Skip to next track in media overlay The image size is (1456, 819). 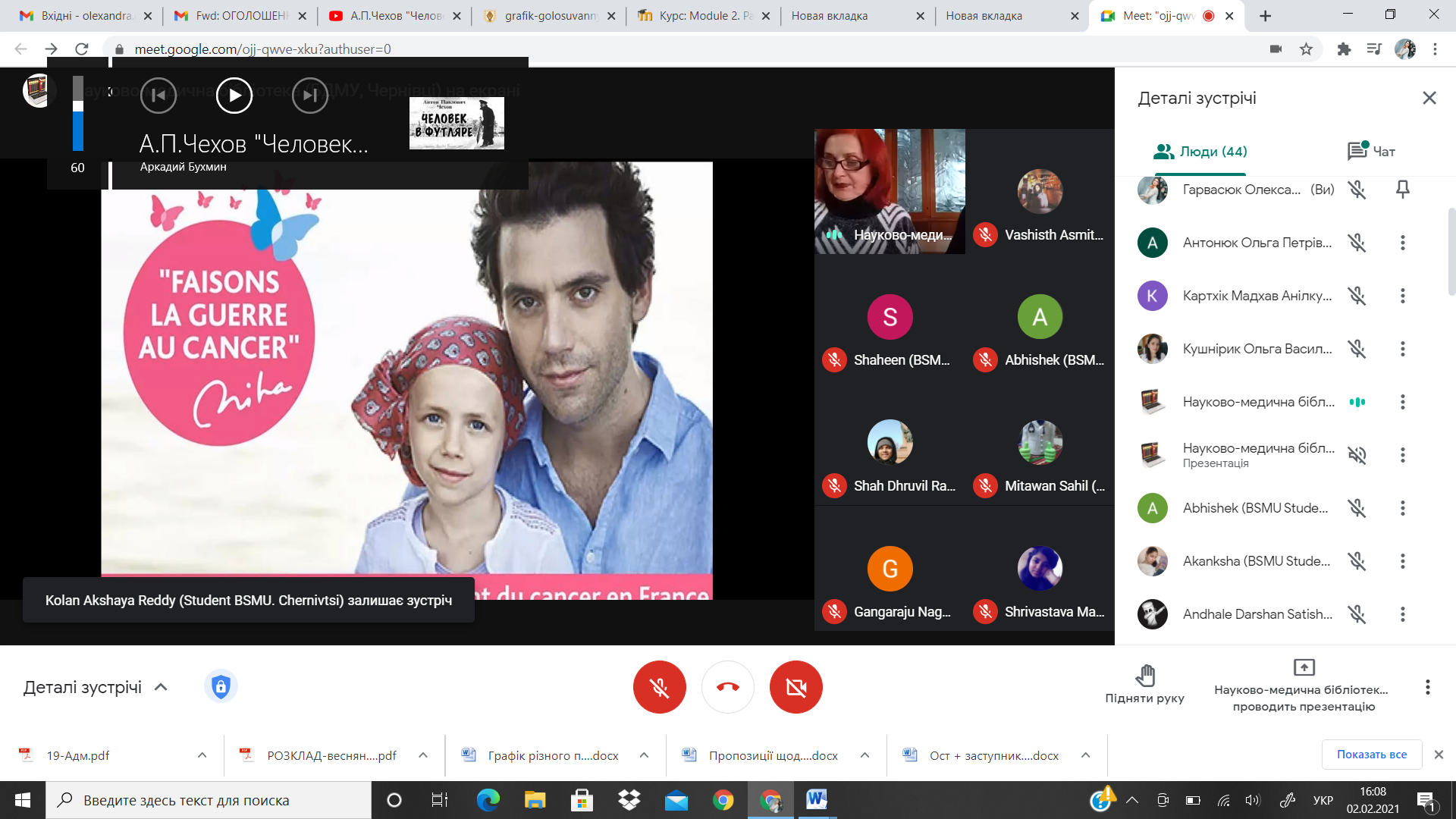pyautogui.click(x=310, y=96)
